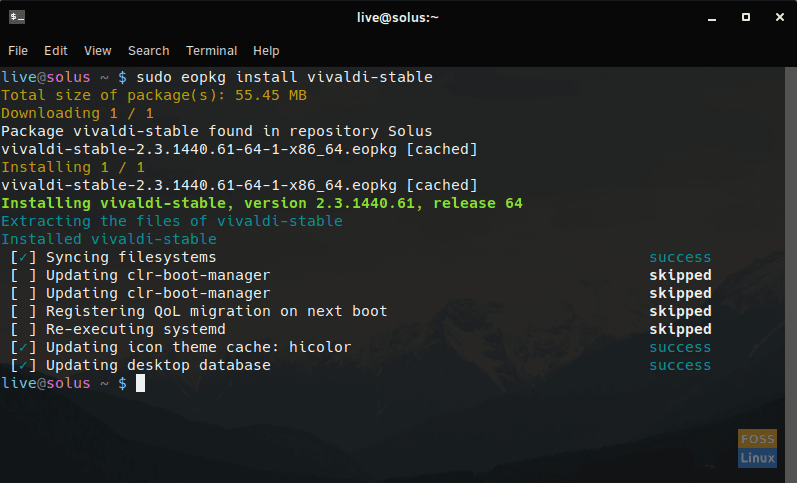Open the Help menu
The width and height of the screenshot is (797, 483).
[x=266, y=51]
